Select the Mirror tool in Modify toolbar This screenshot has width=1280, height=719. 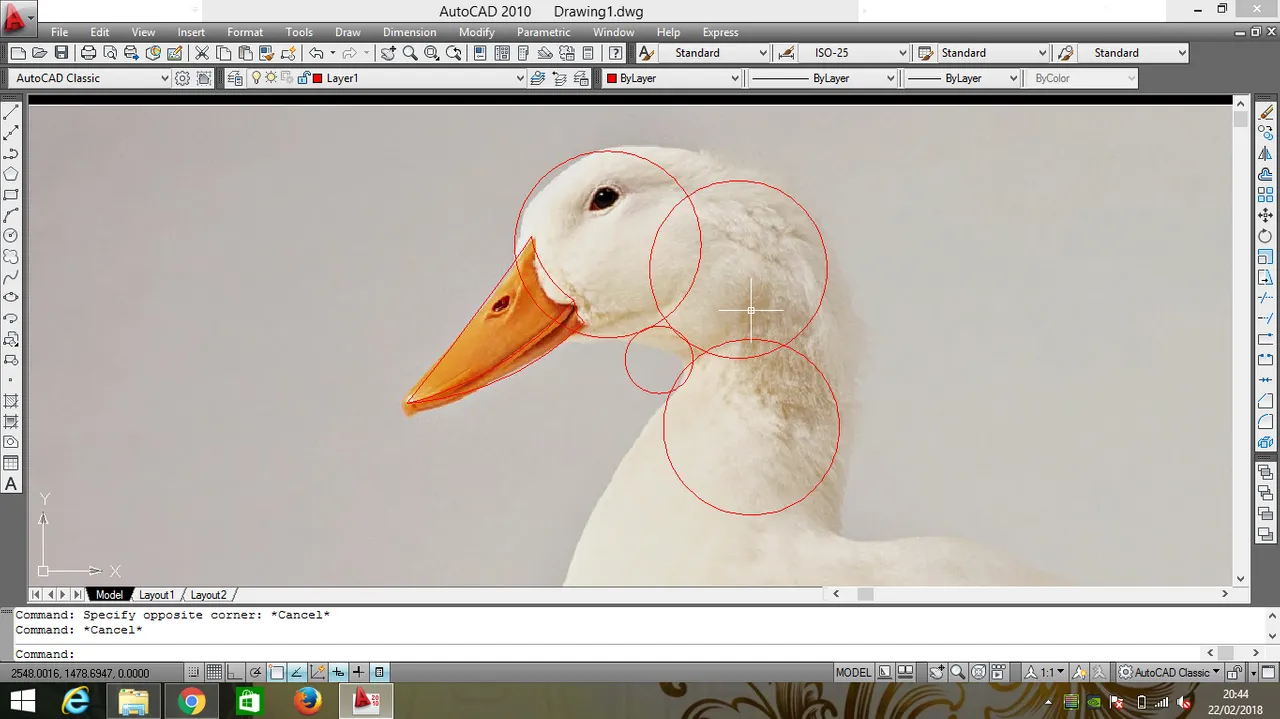(1266, 154)
